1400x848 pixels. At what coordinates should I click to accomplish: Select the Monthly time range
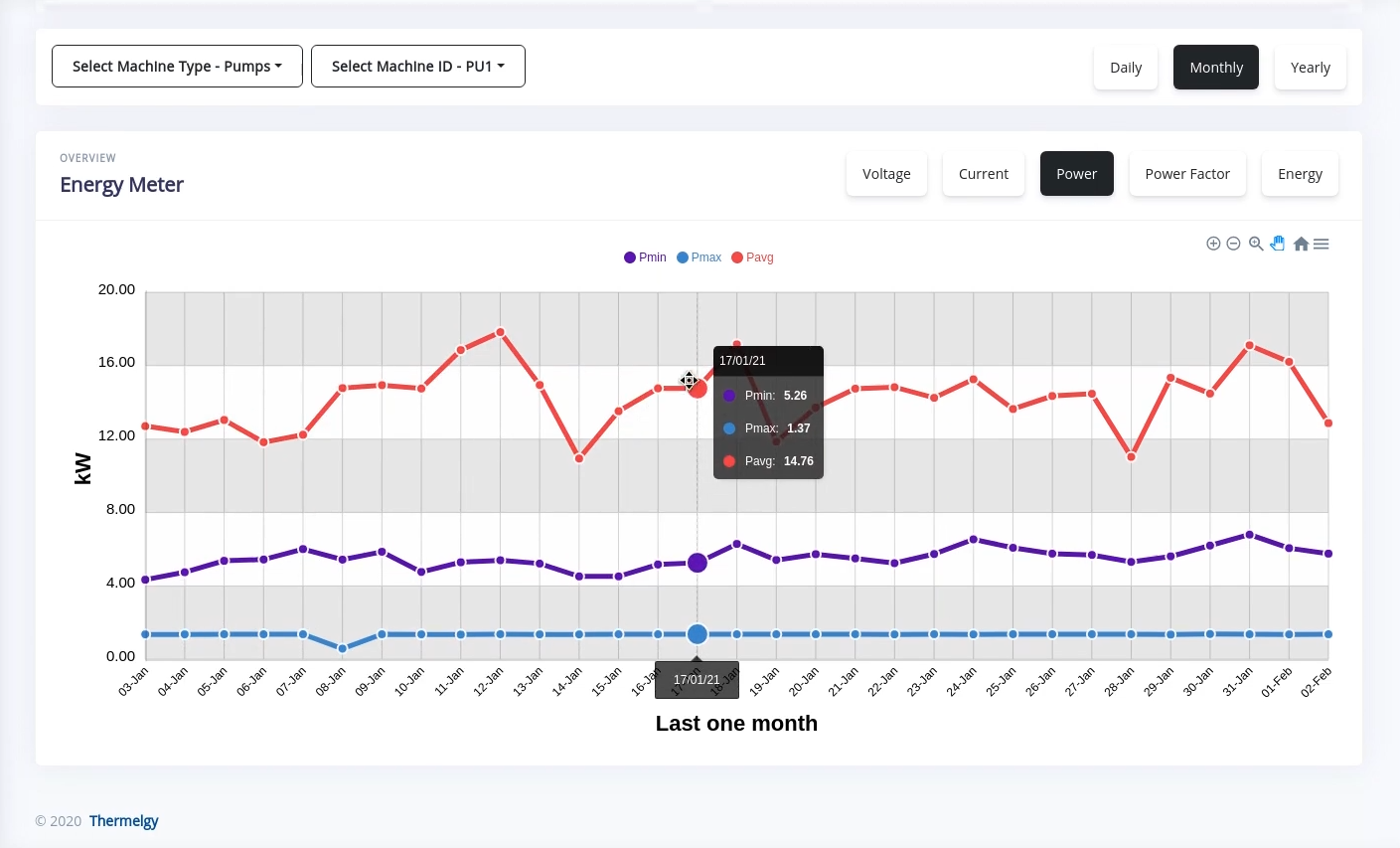(1216, 68)
